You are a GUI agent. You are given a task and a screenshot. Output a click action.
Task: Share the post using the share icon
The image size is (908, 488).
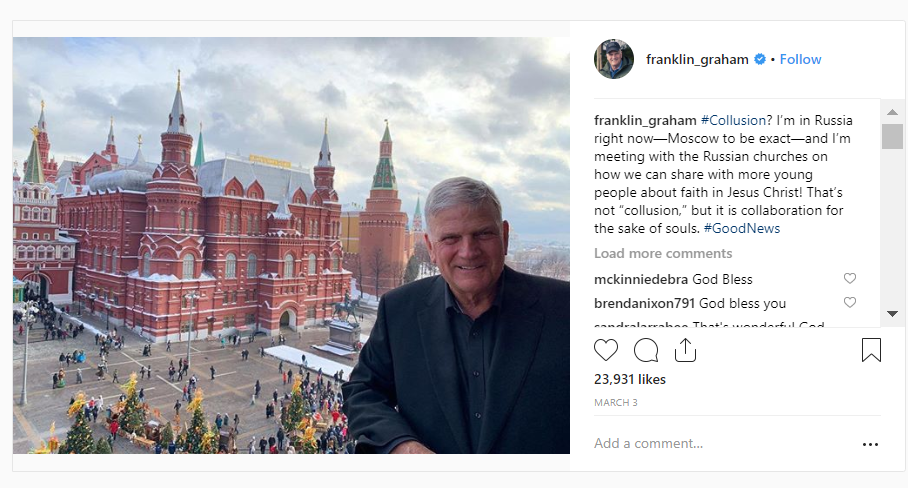(685, 350)
